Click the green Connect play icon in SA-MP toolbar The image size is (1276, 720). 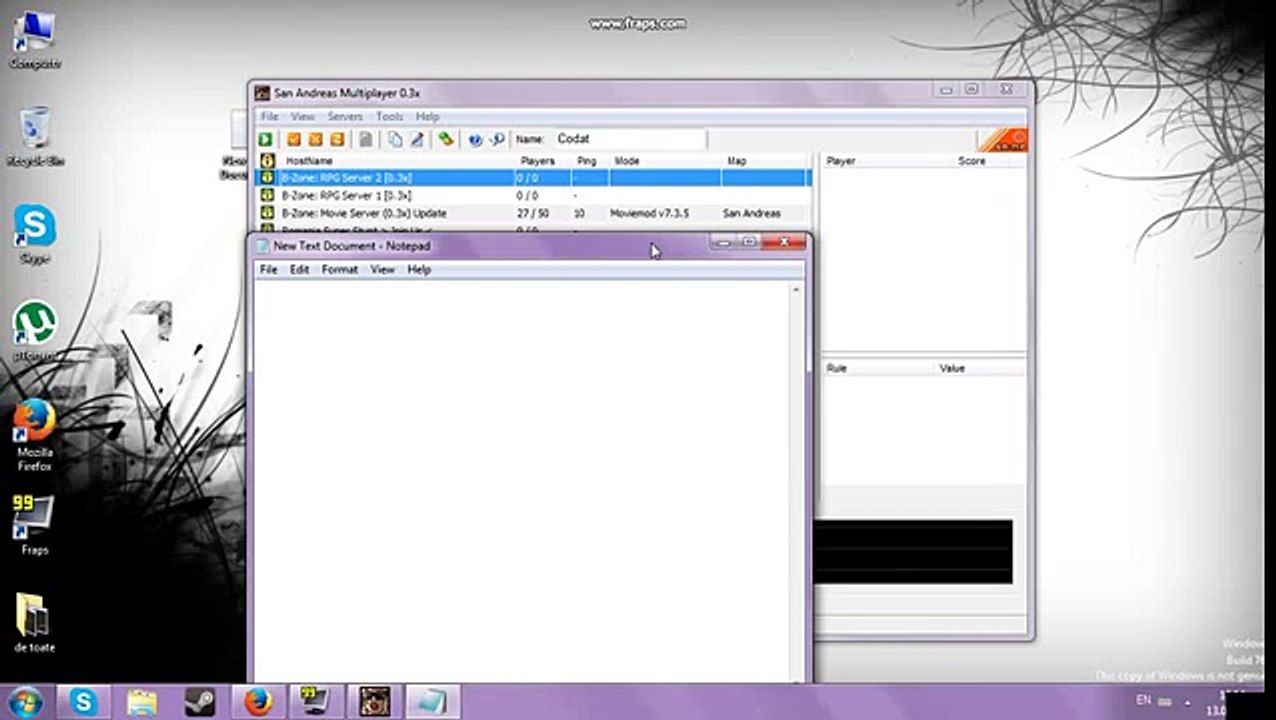pyautogui.click(x=266, y=140)
